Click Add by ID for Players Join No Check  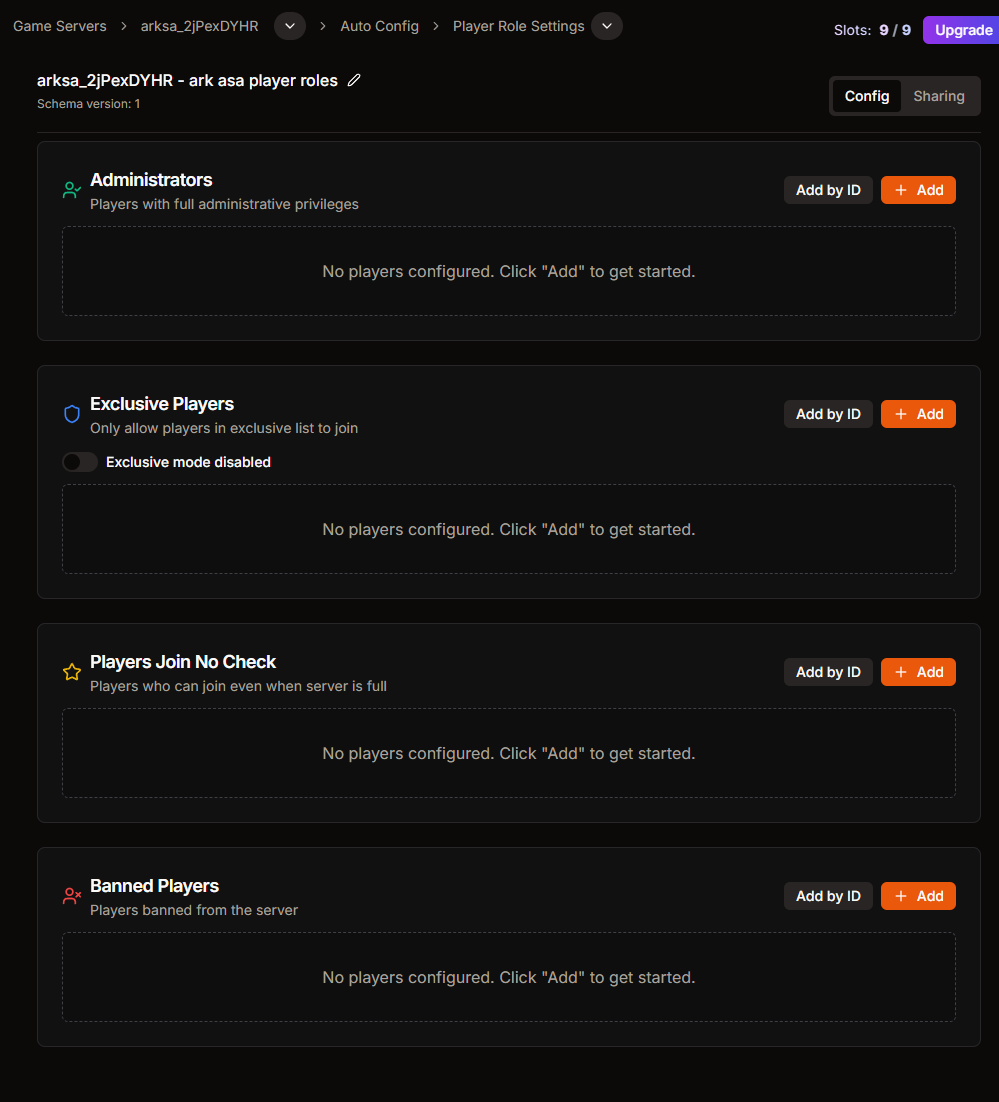828,672
